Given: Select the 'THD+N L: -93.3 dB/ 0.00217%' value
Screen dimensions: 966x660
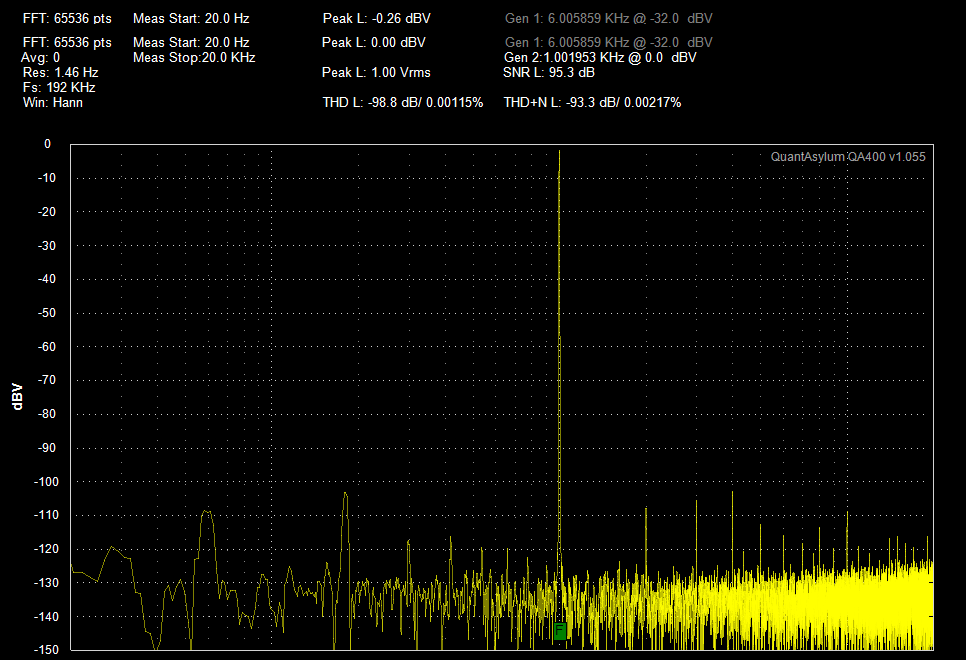Looking at the screenshot, I should 593,103.
